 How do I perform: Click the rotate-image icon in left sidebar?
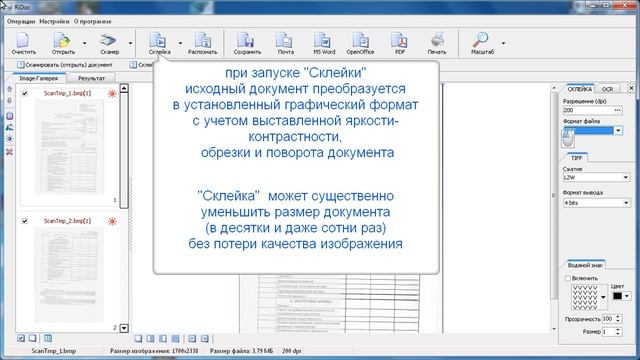(x=9, y=127)
